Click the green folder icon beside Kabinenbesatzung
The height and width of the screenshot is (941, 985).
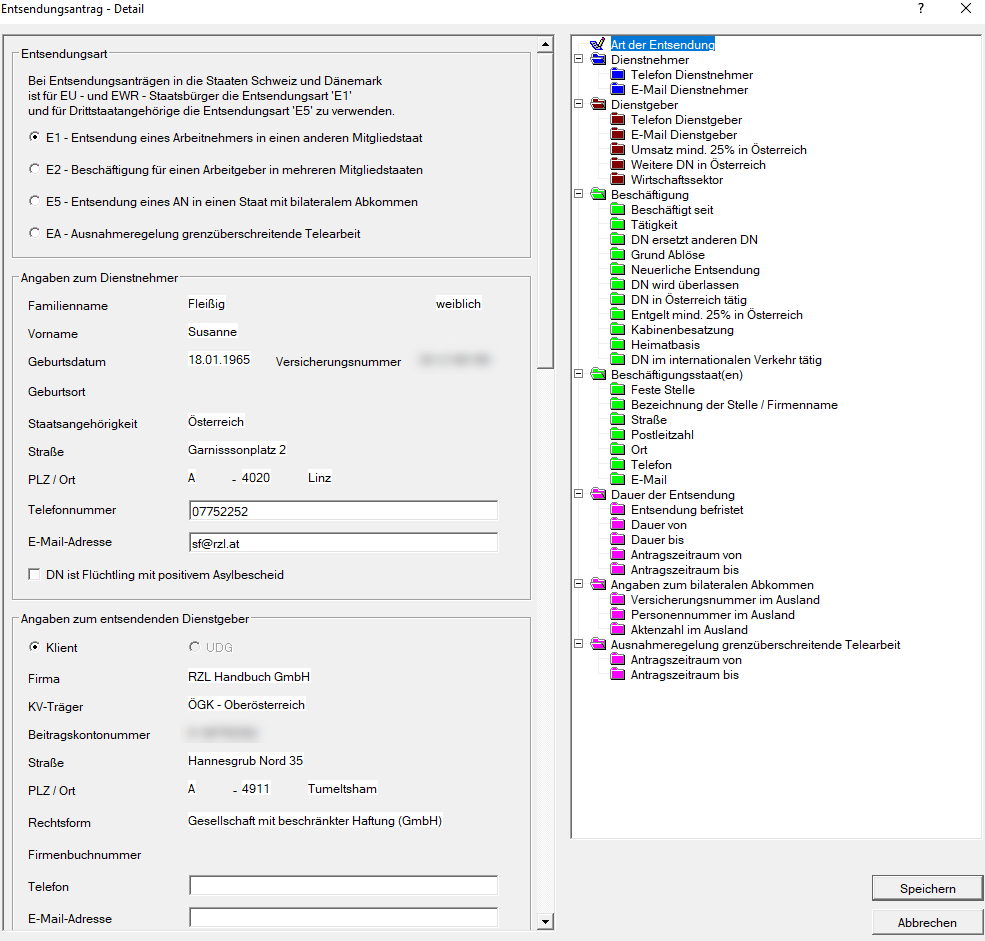(x=617, y=330)
